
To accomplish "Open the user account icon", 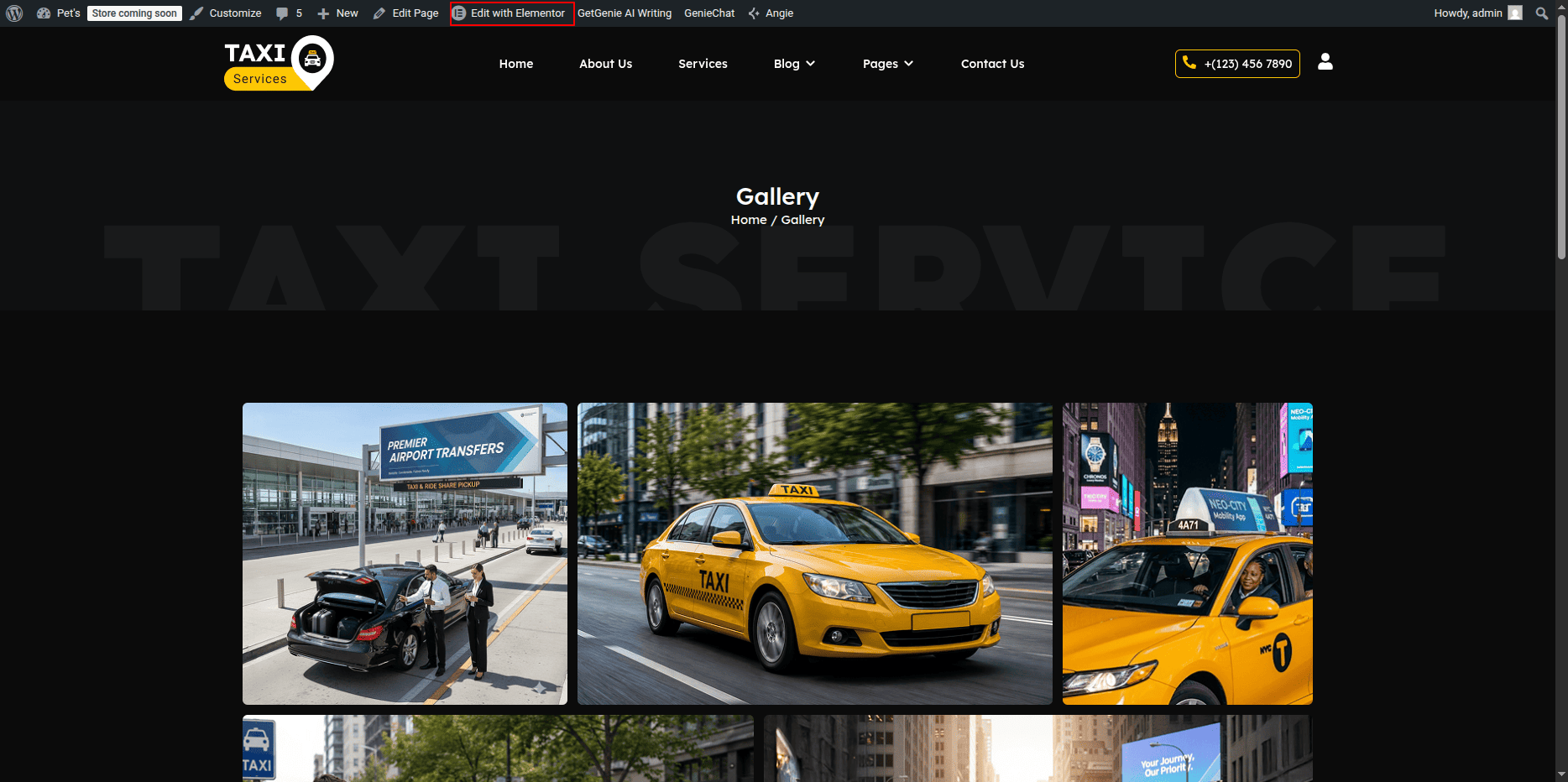I will (1325, 61).
